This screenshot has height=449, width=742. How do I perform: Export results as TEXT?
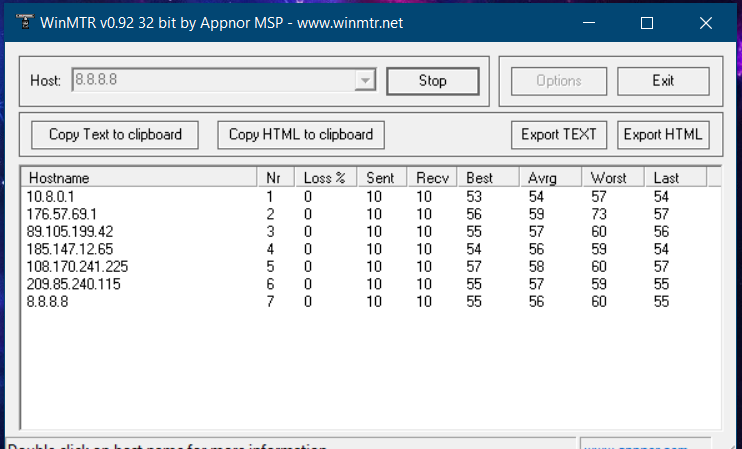tap(559, 135)
